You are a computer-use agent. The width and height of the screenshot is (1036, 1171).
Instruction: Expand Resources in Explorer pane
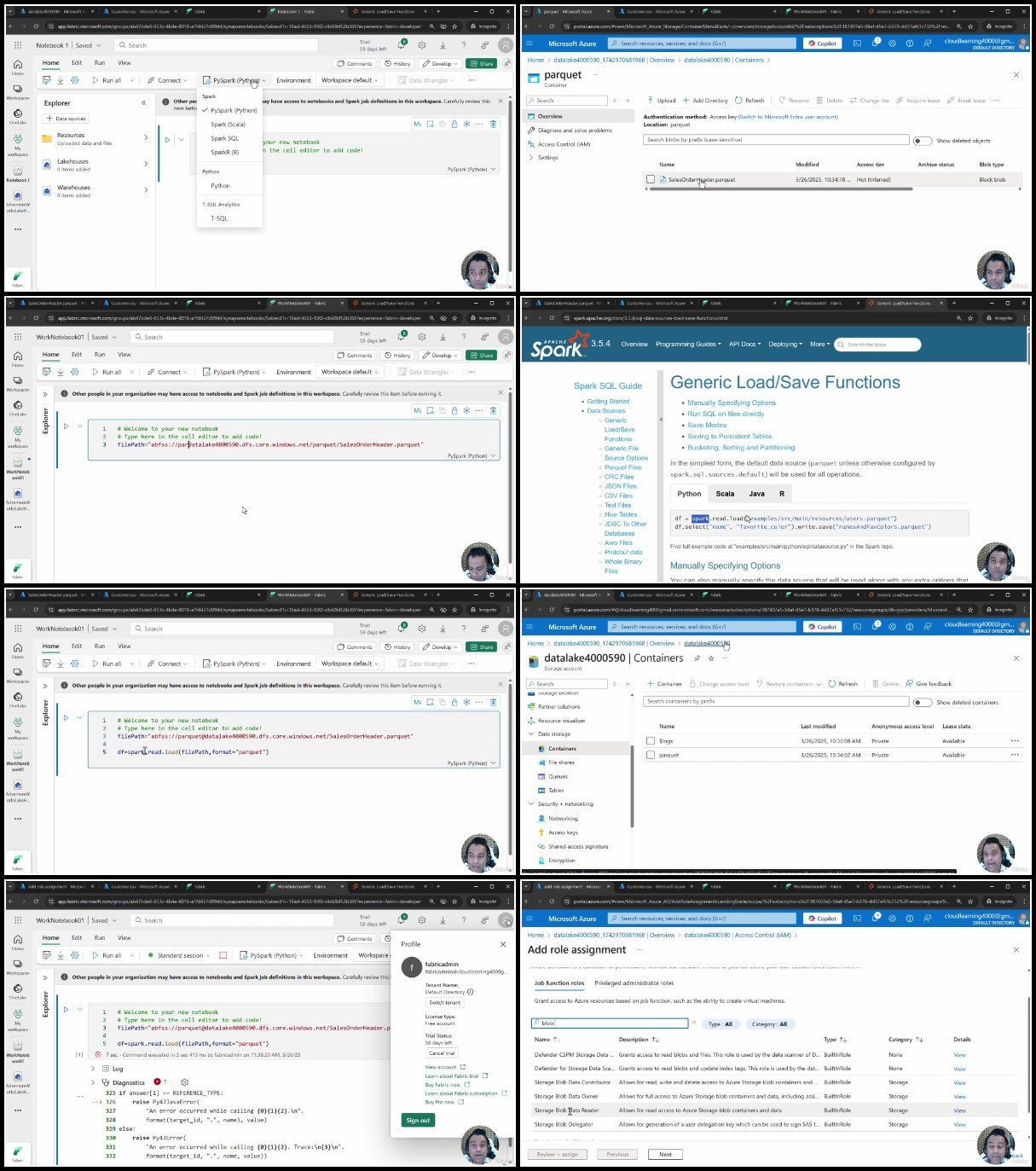(x=146, y=137)
